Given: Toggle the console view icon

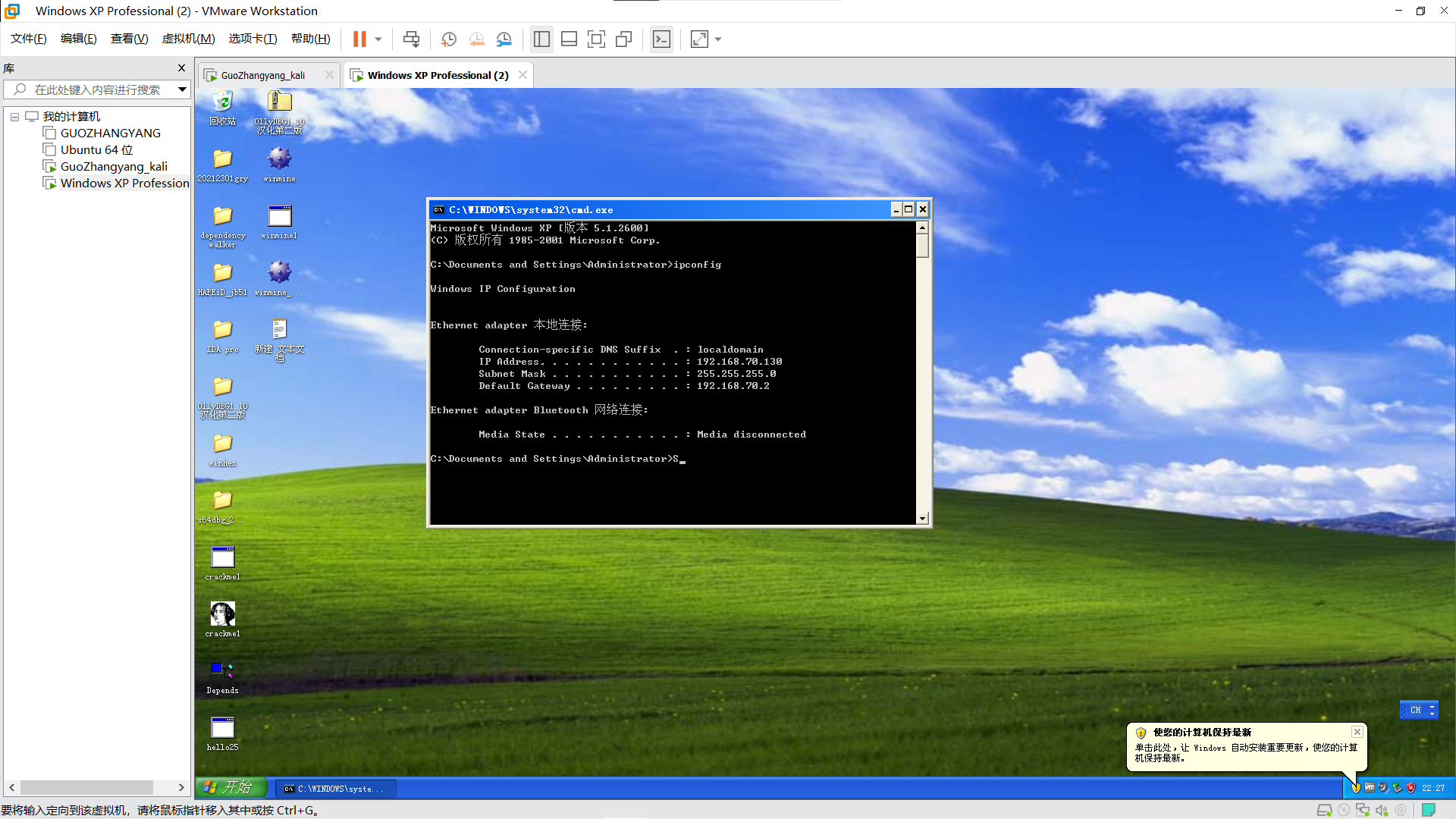Looking at the screenshot, I should [x=661, y=39].
